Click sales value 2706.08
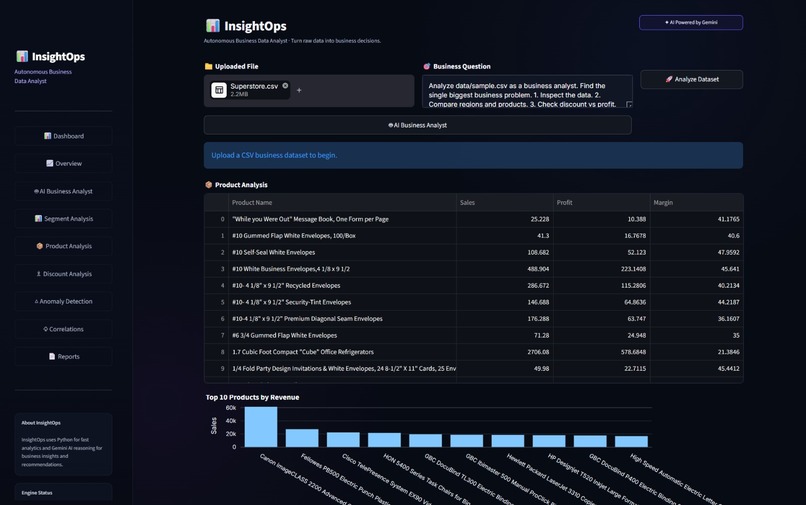Screen dimensions: 806x505 (538, 352)
